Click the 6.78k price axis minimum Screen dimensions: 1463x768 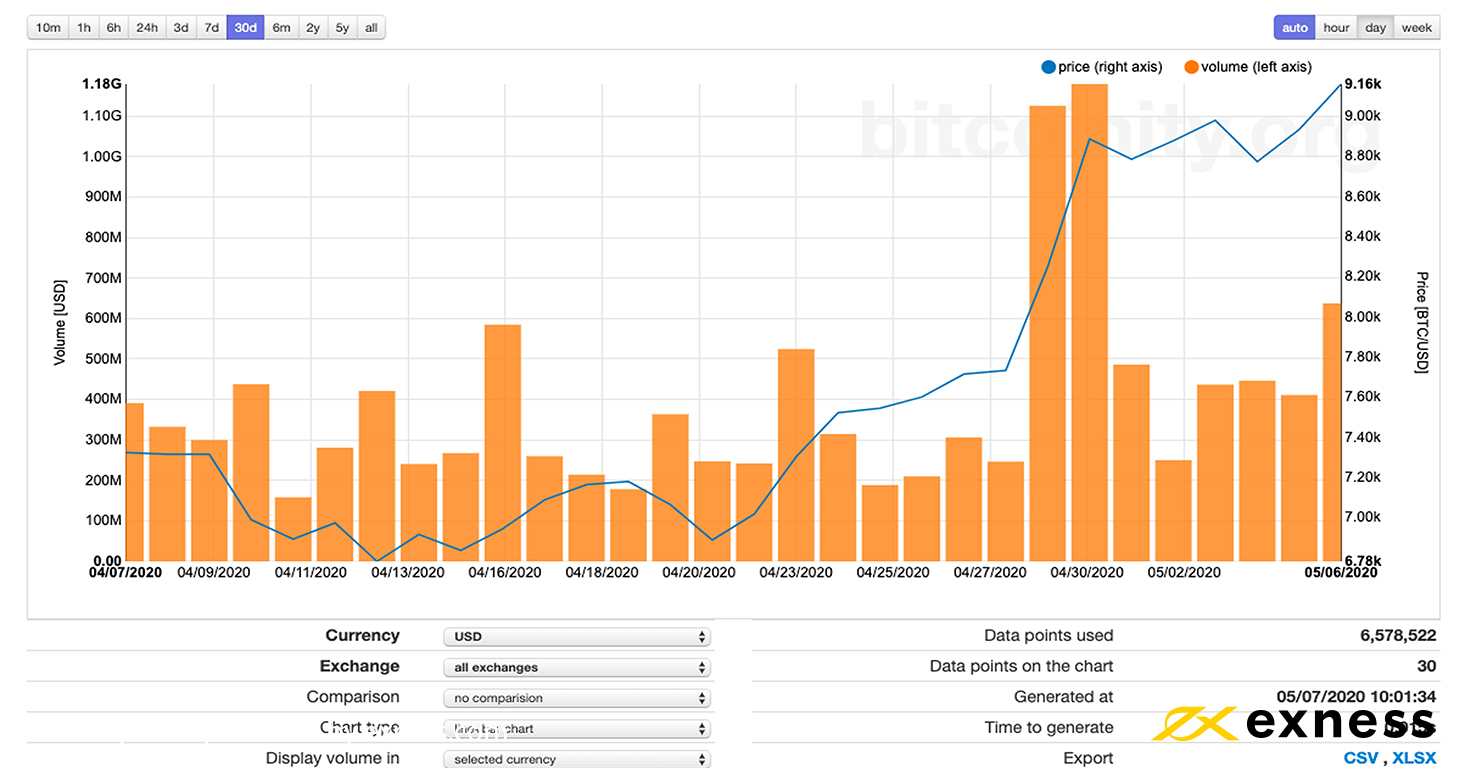pos(1362,559)
